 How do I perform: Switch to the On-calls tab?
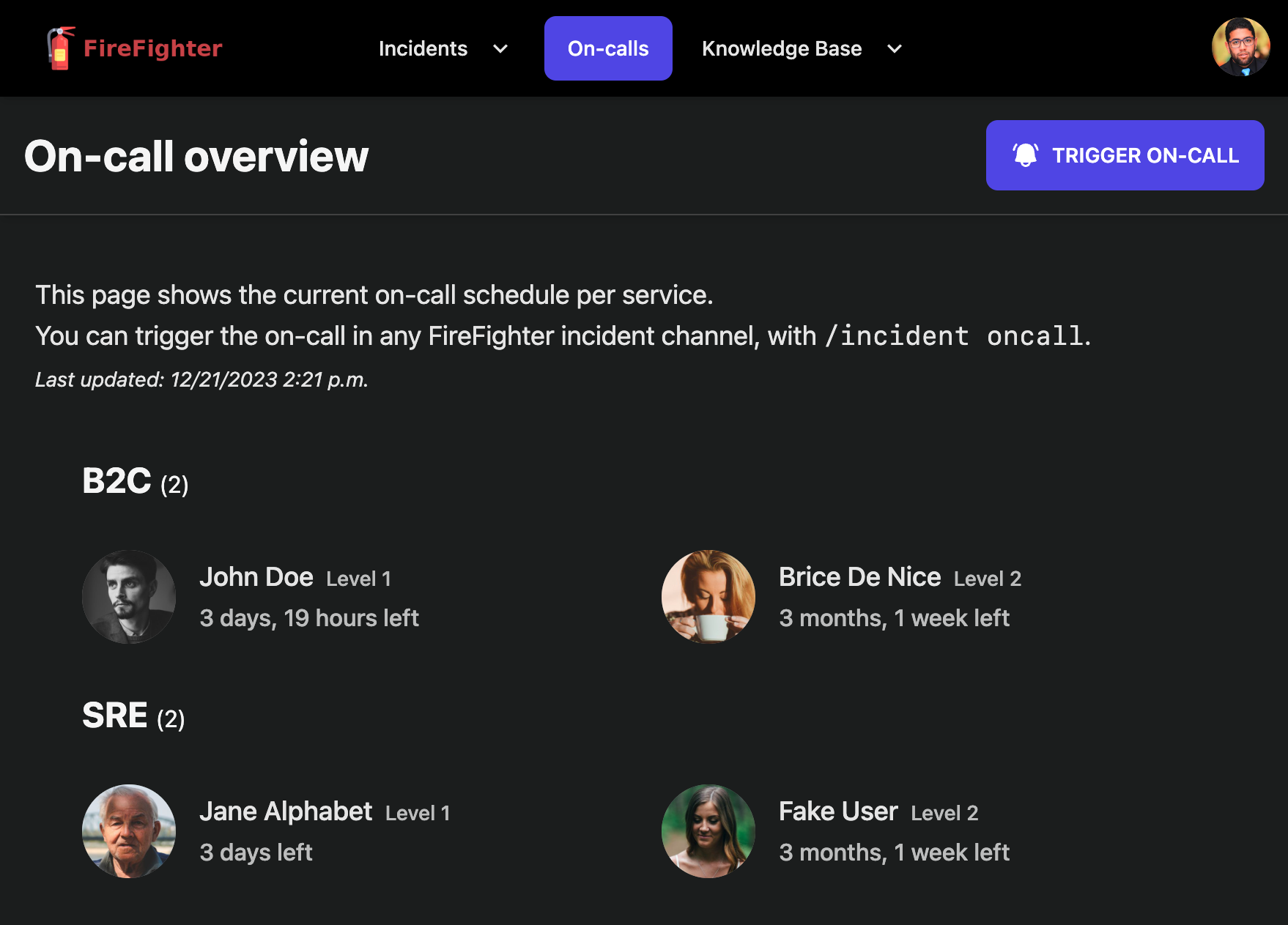pos(608,48)
